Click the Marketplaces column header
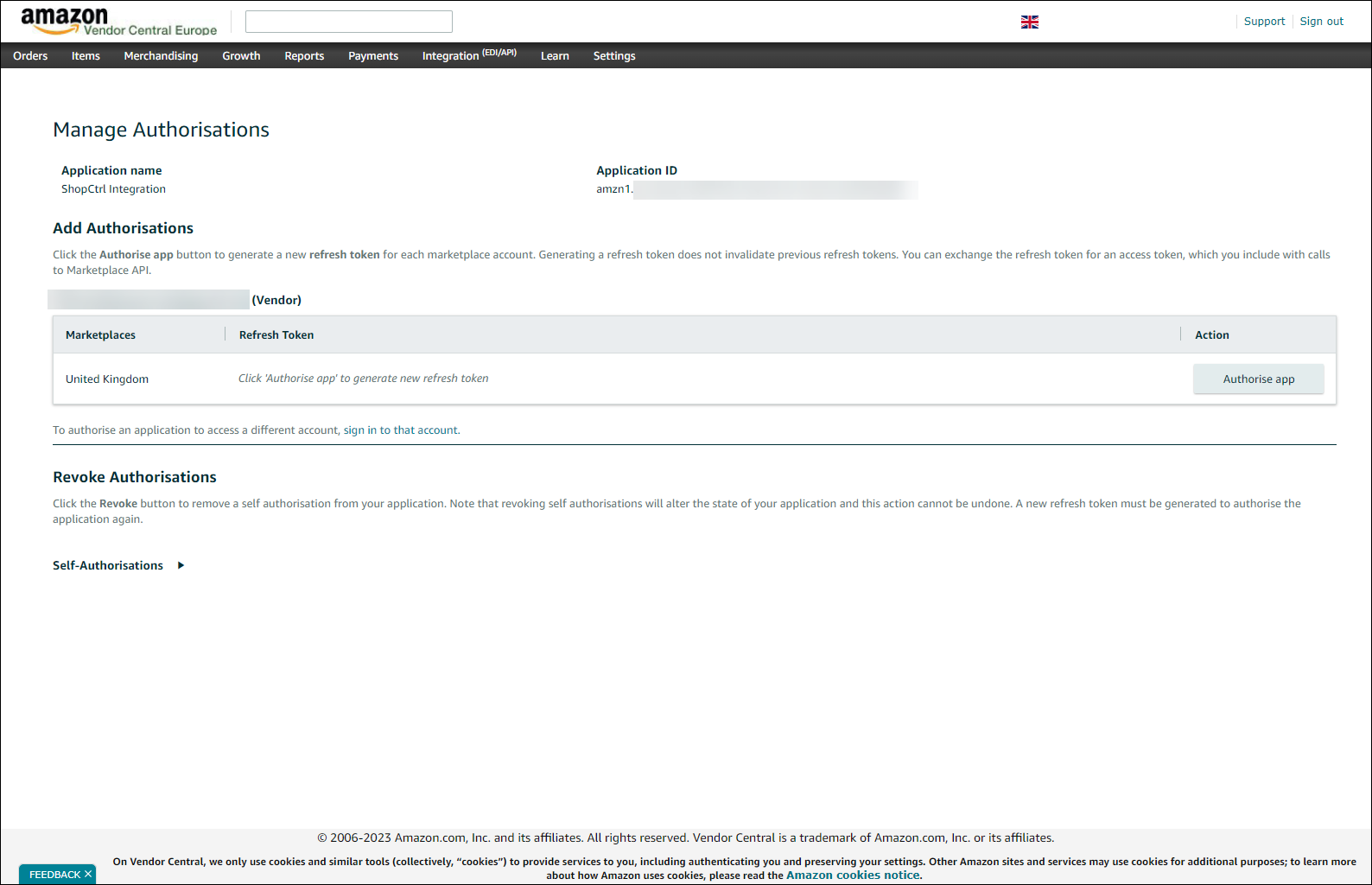 (x=100, y=334)
